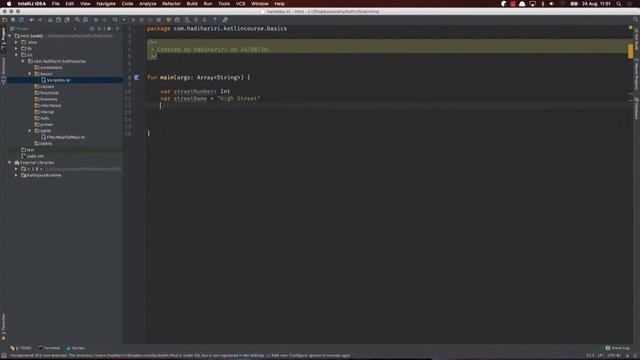
Task: Click the yellow marker on the editor scrollbar
Action: pos(631,51)
